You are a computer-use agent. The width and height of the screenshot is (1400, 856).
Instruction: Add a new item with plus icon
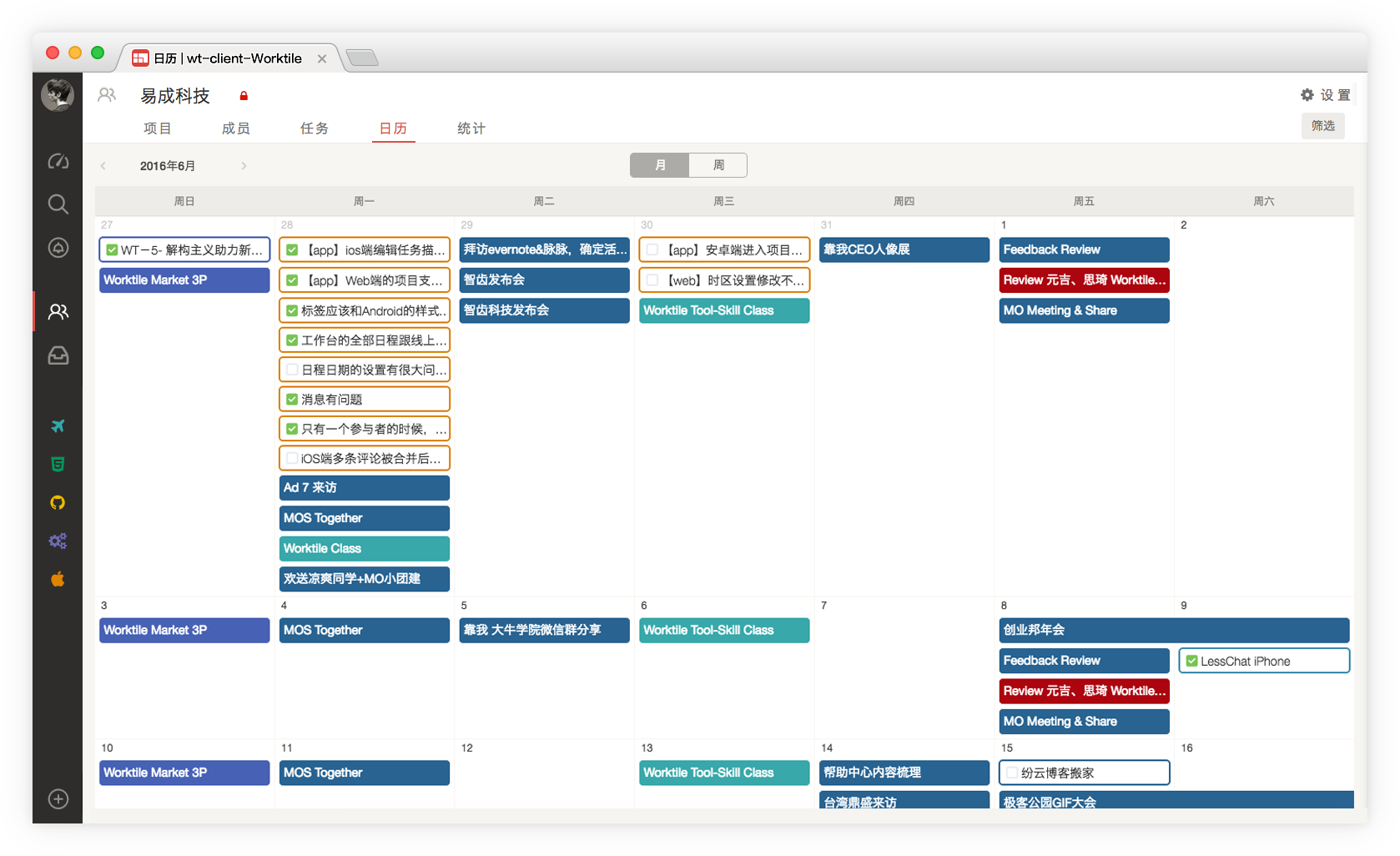pos(58,799)
